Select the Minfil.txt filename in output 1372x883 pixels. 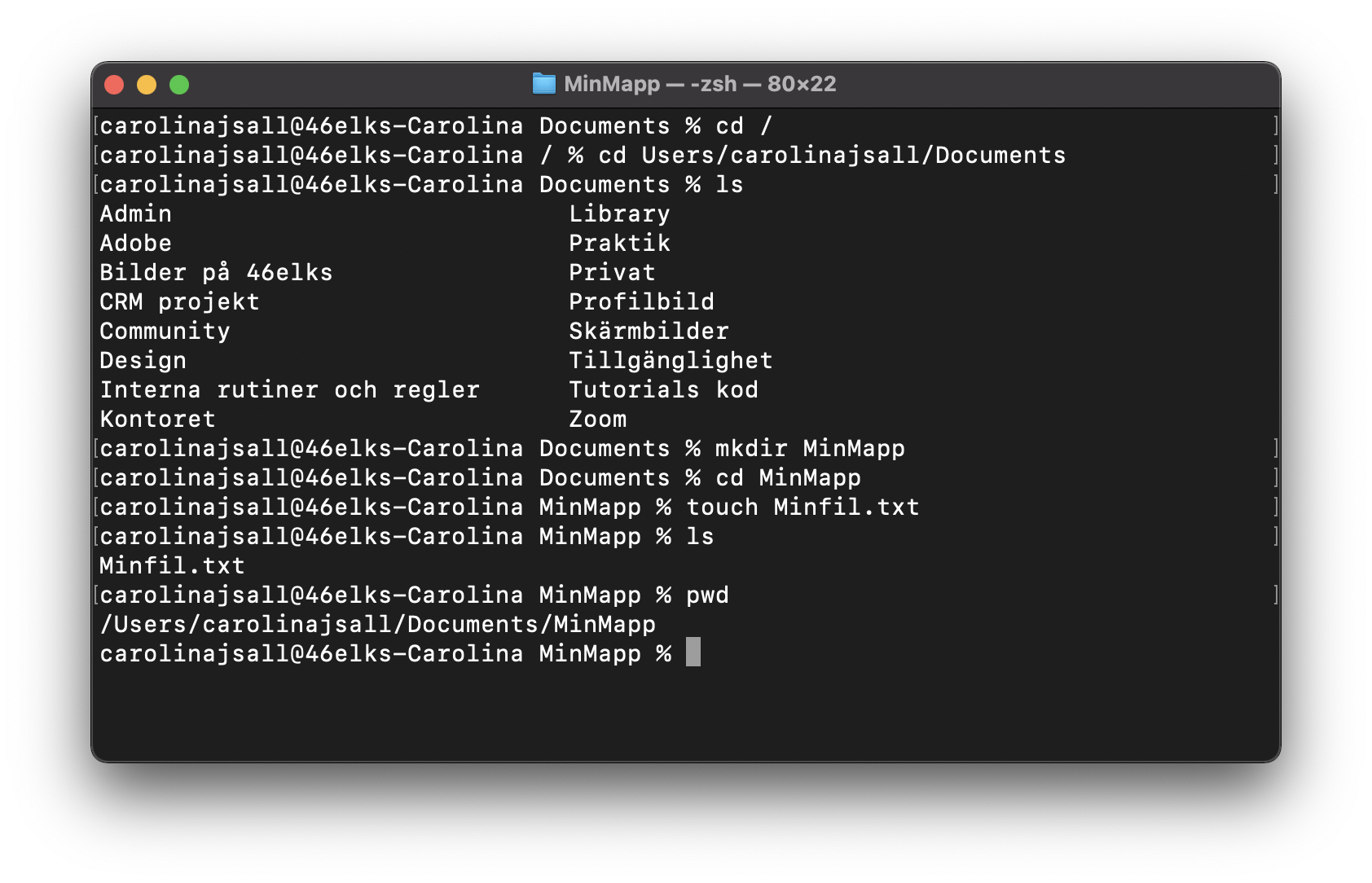[170, 565]
